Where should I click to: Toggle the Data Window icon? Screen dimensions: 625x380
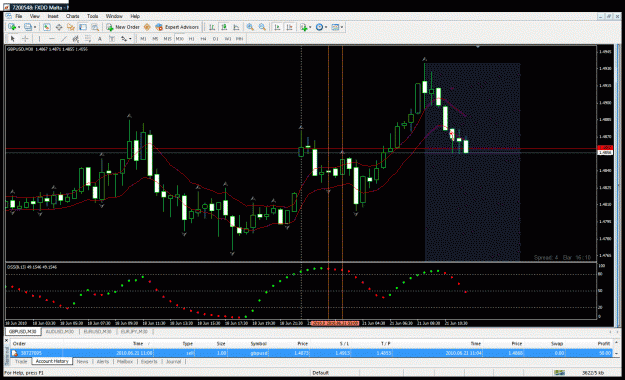[59, 27]
